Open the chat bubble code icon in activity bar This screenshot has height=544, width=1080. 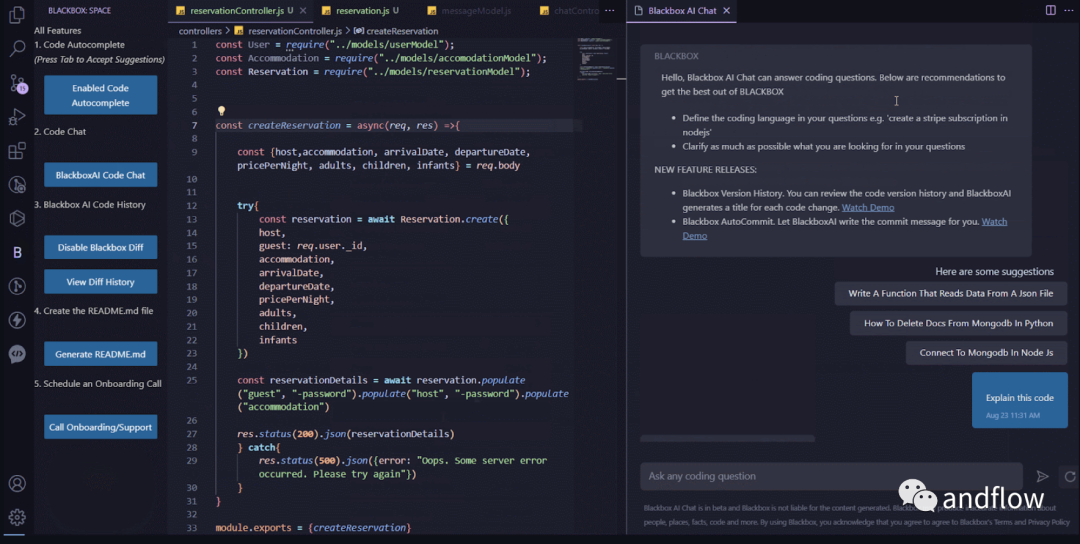(17, 354)
